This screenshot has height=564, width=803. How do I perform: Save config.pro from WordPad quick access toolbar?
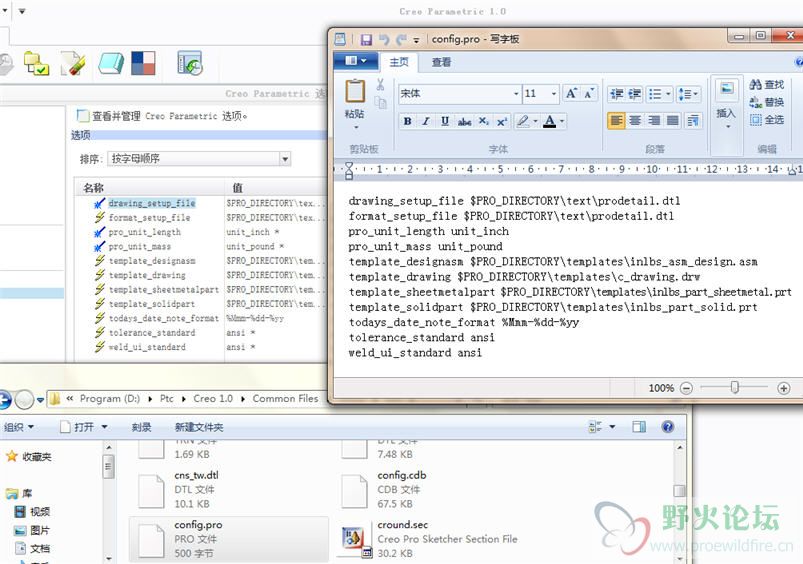pos(366,39)
